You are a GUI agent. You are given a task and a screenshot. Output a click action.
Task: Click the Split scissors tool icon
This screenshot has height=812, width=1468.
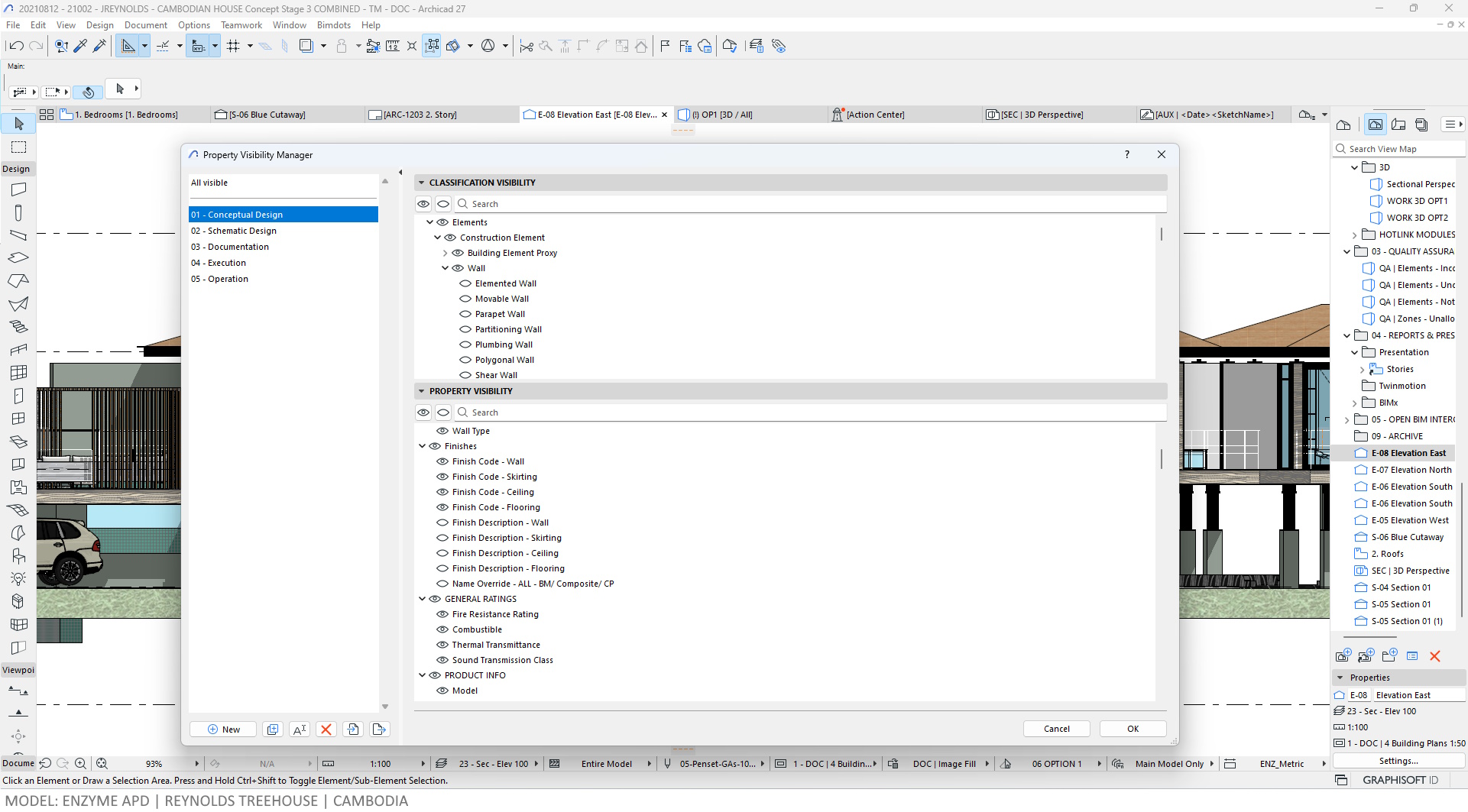tap(527, 47)
